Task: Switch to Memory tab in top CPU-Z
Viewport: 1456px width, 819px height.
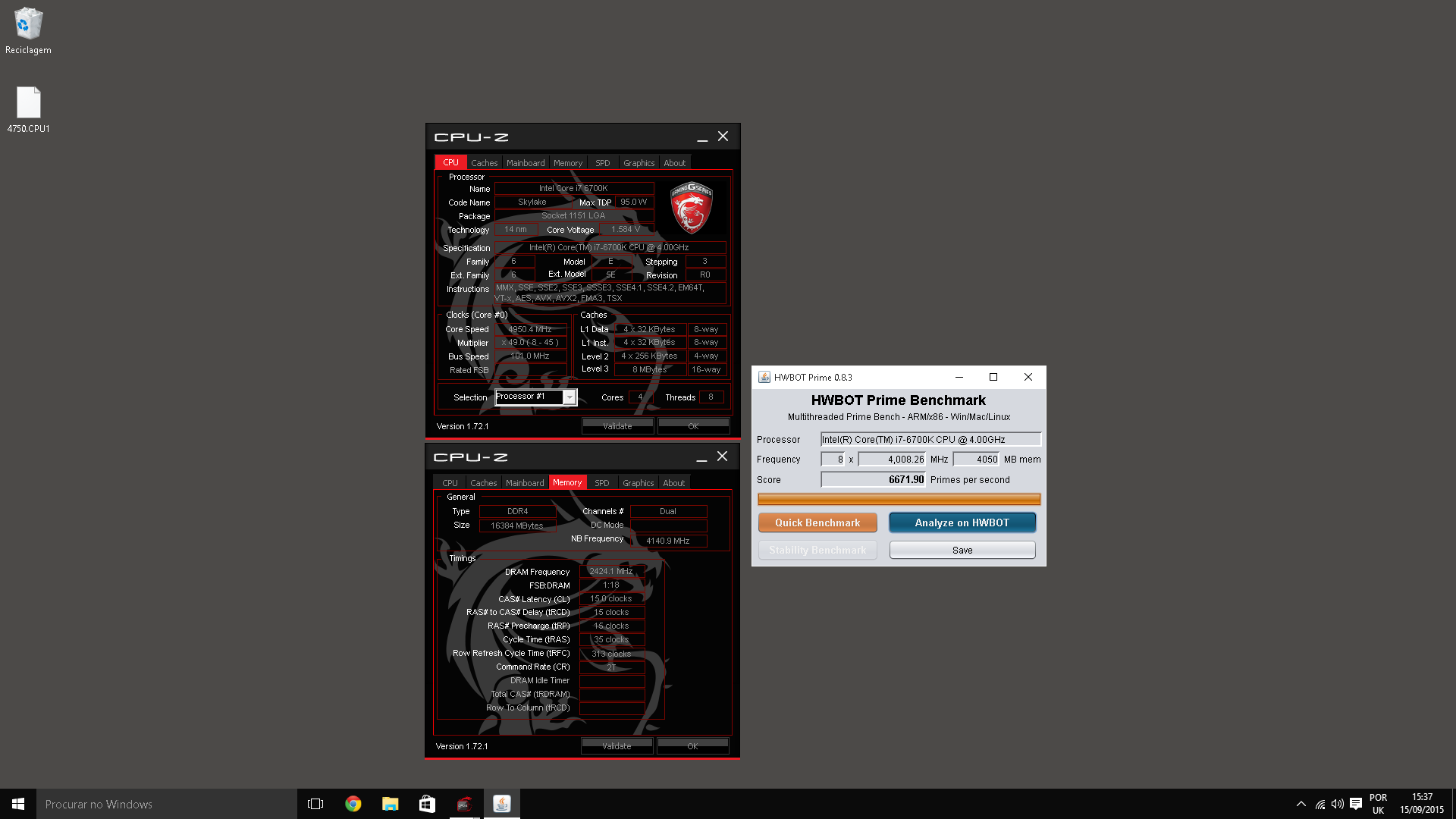Action: pos(568,163)
